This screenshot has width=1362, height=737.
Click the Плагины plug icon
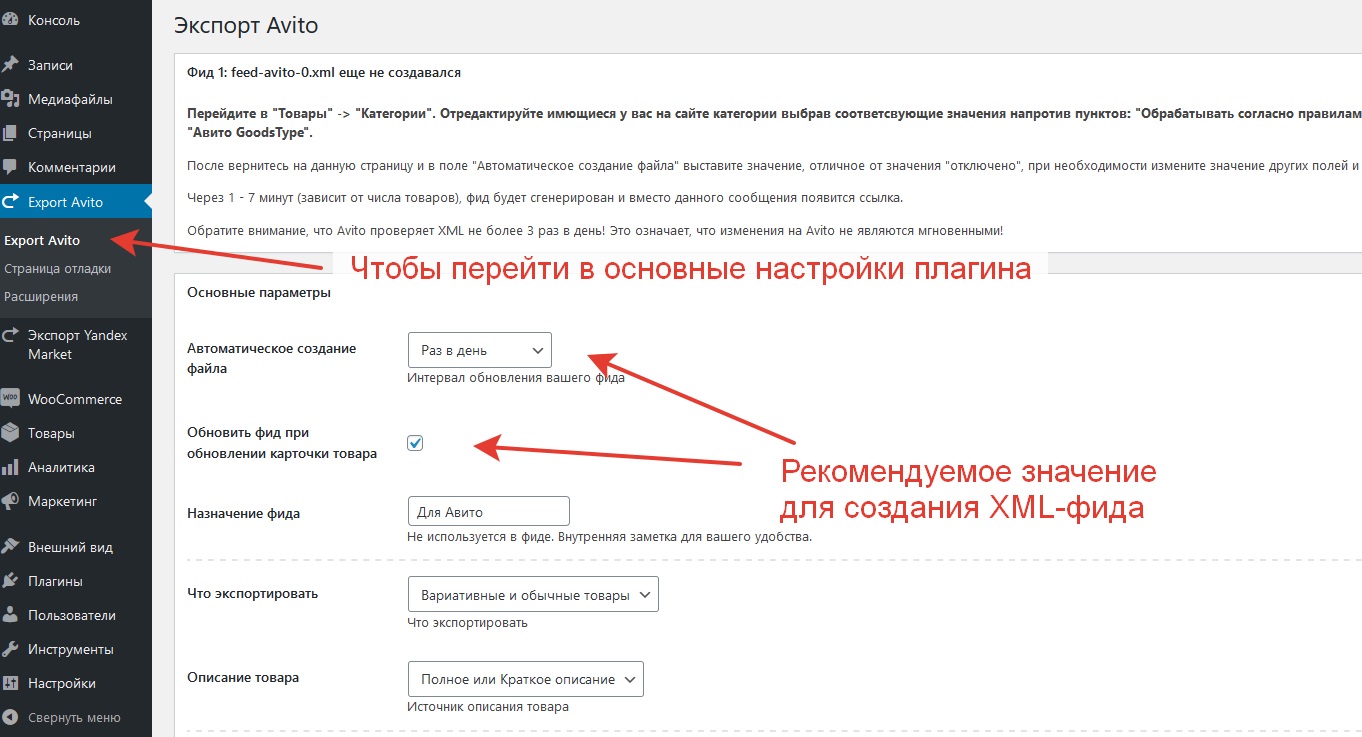coord(10,581)
